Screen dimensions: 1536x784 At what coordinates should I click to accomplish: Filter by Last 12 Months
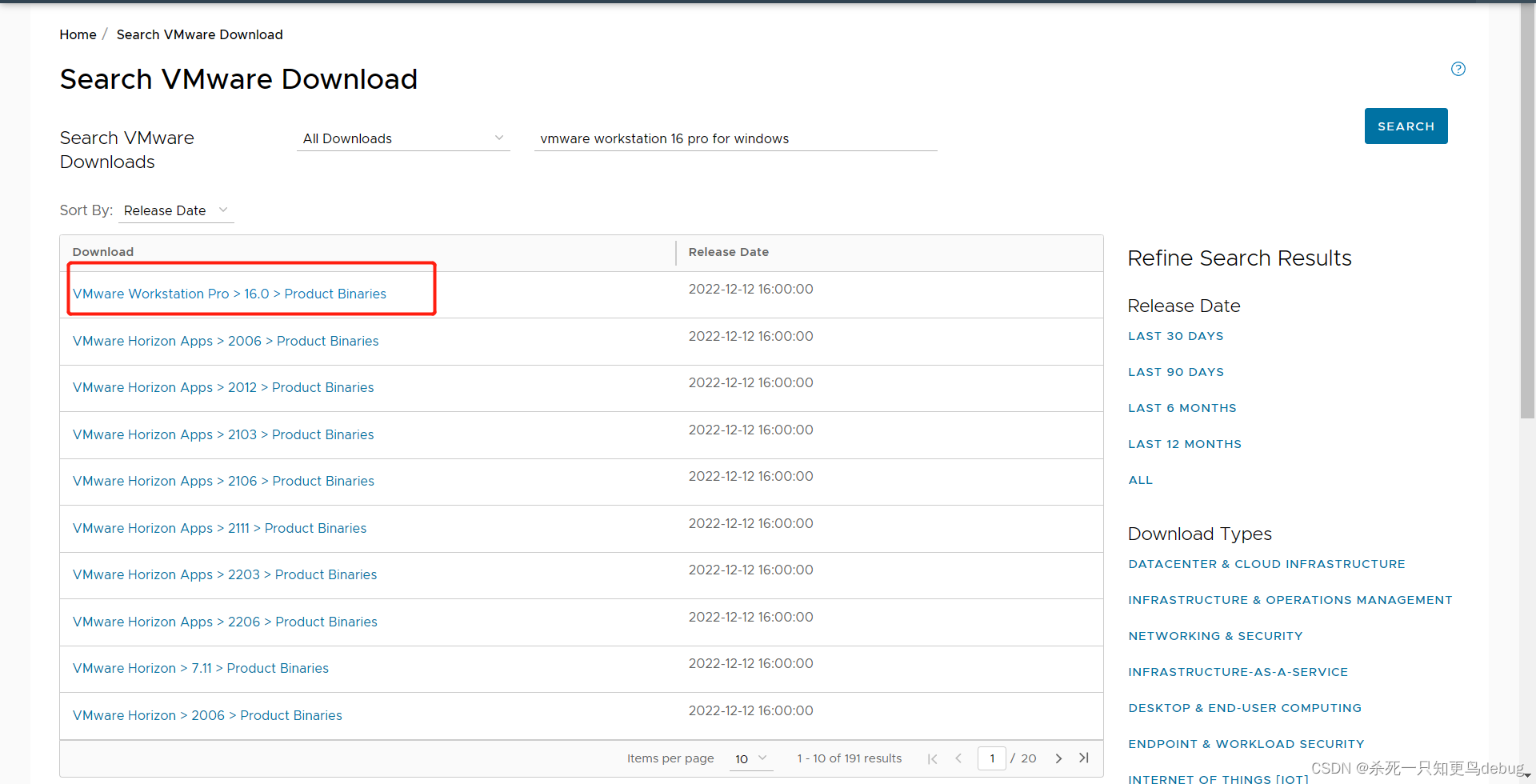1184,444
